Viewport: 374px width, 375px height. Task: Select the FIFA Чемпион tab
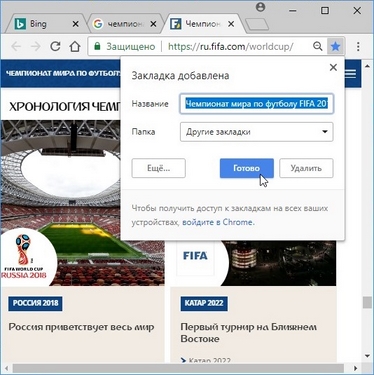click(203, 24)
